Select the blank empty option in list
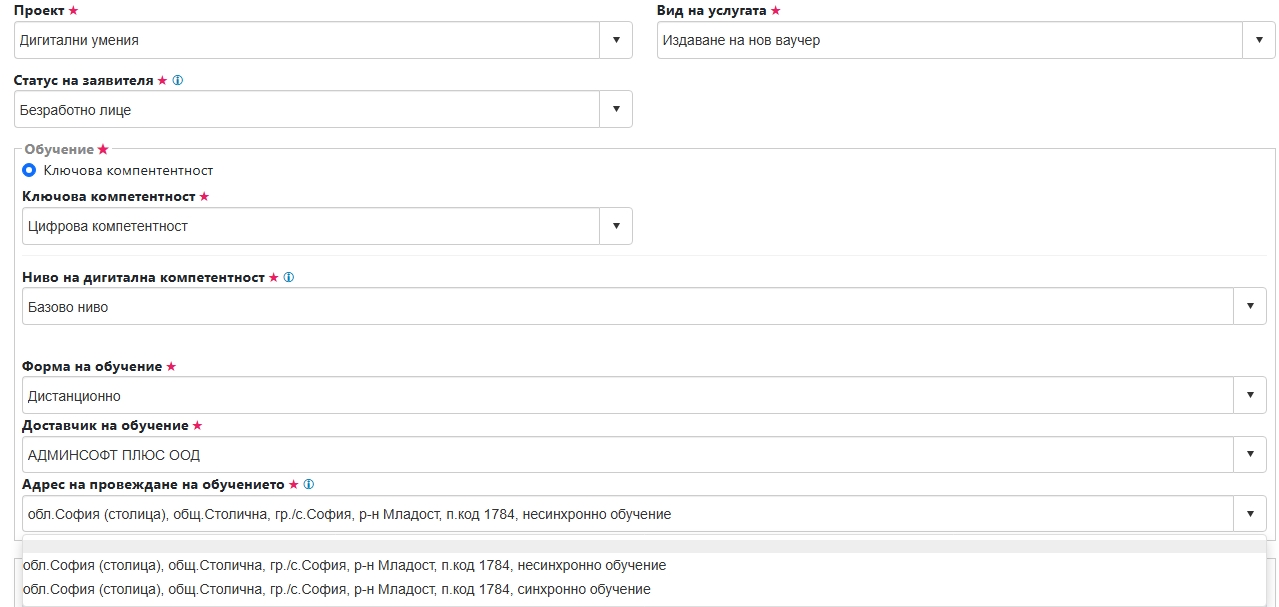 [x=644, y=546]
